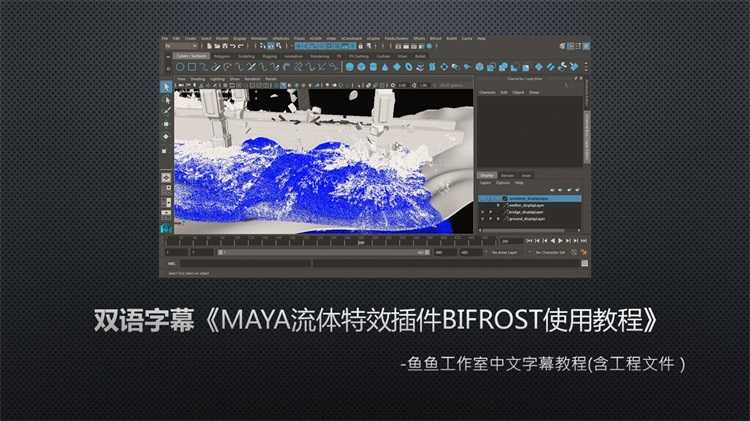Switch to the Rigging shelf tab
Image resolution: width=750 pixels, height=421 pixels.
click(x=269, y=56)
